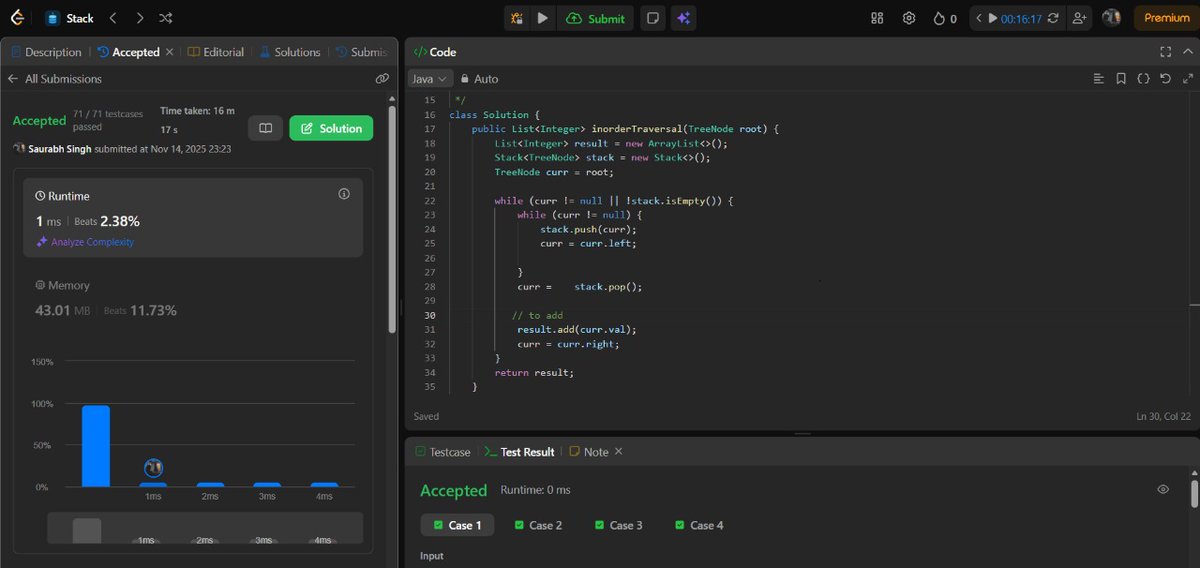Screen dimensions: 1200x568
Task: Click Analyze Complexity link
Action: click(85, 242)
